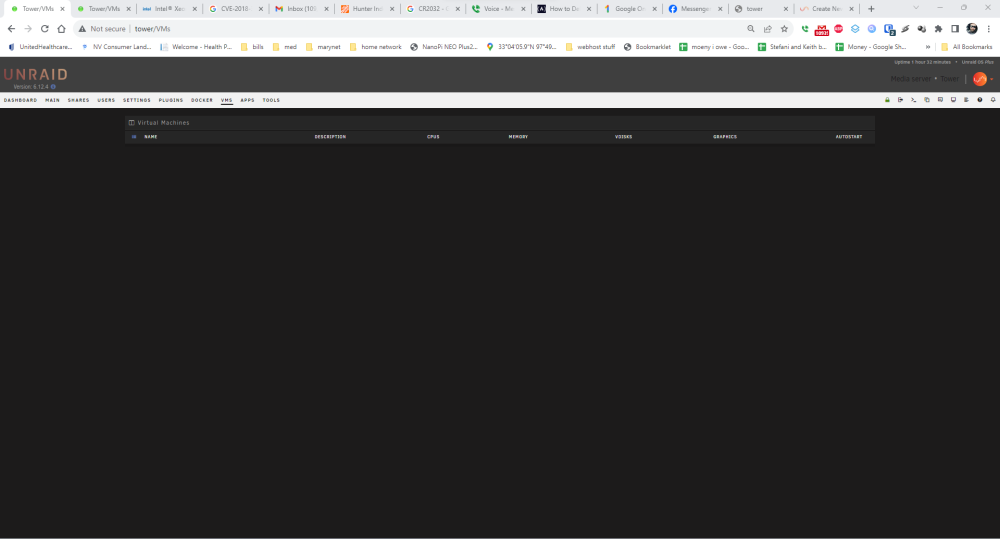Click the red ABP adblock extension icon

click(x=839, y=29)
